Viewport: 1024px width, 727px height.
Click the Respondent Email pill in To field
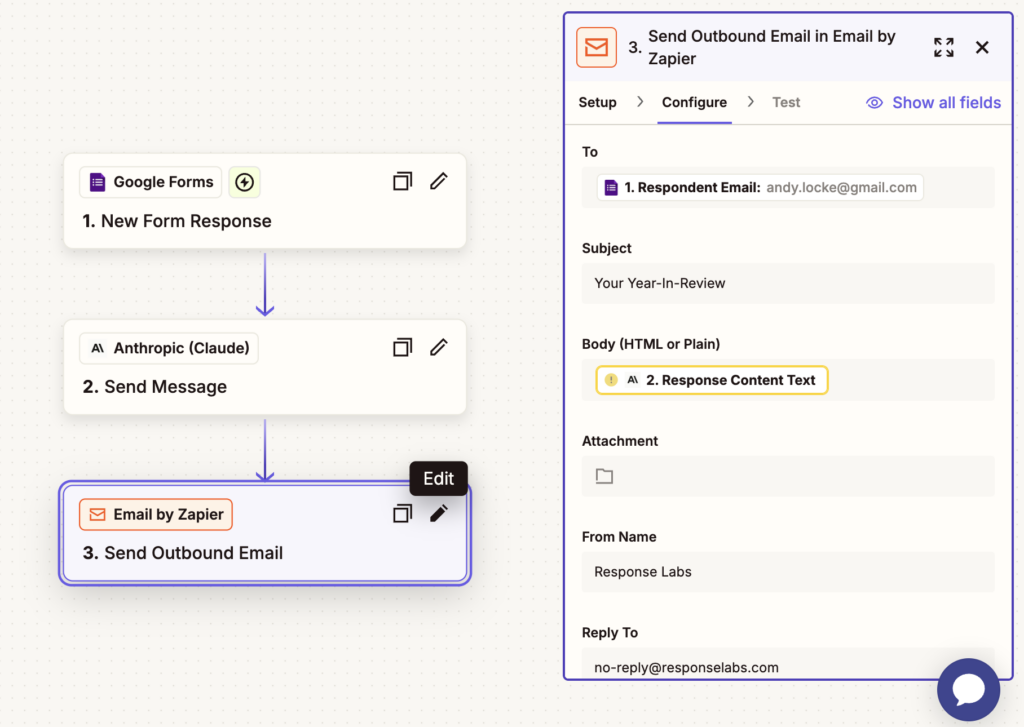pos(760,188)
